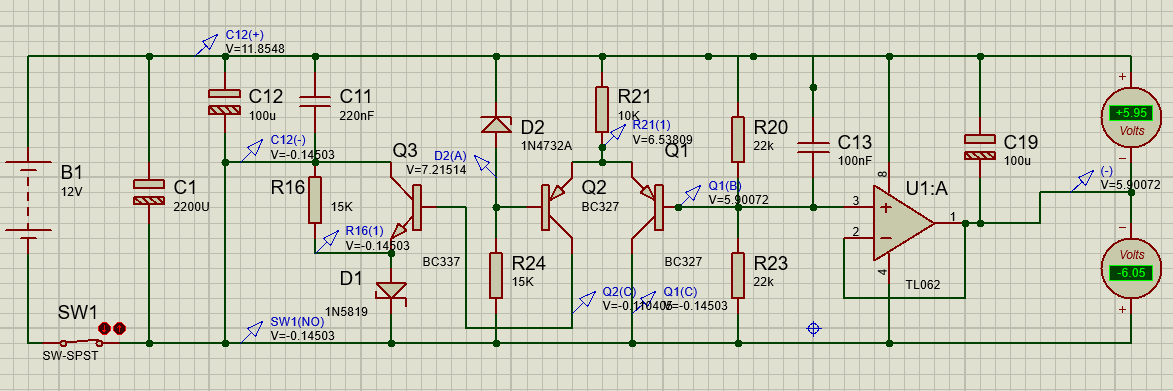Select the C1 2200U capacitor

coord(148,192)
